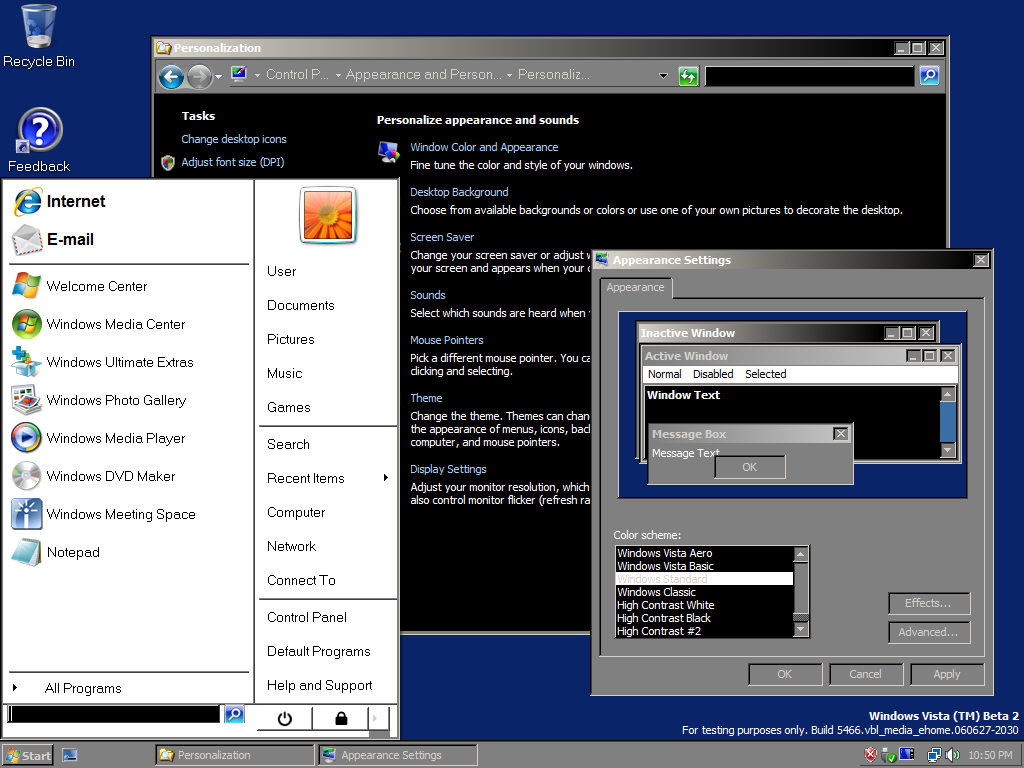
Task: Click the Start menu search field
Action: click(113, 714)
